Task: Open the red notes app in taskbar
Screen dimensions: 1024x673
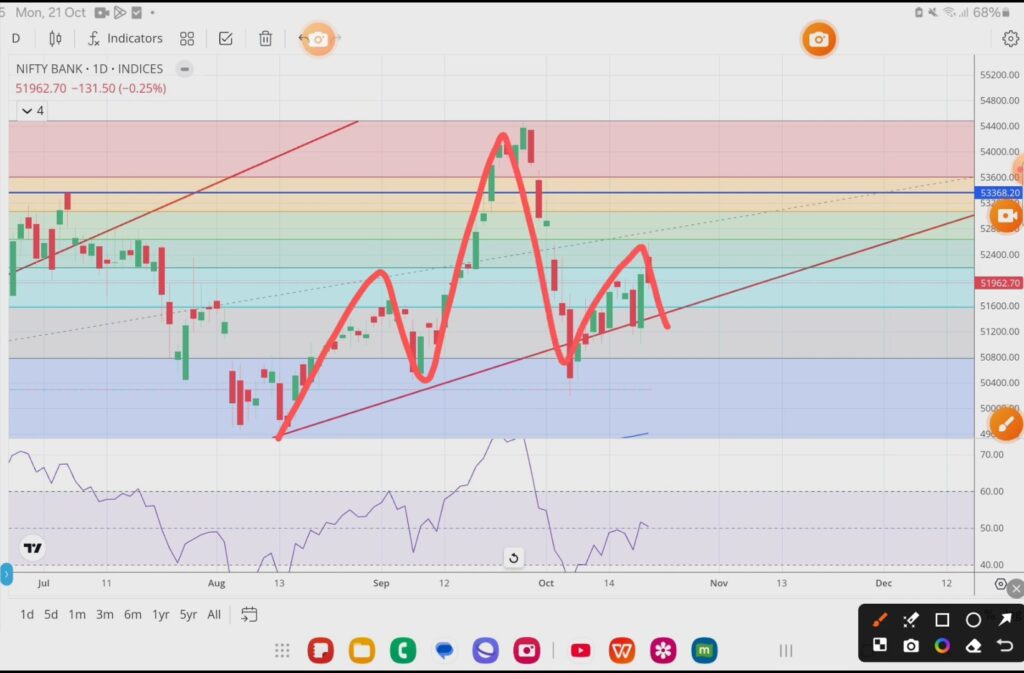Action: coord(321,650)
